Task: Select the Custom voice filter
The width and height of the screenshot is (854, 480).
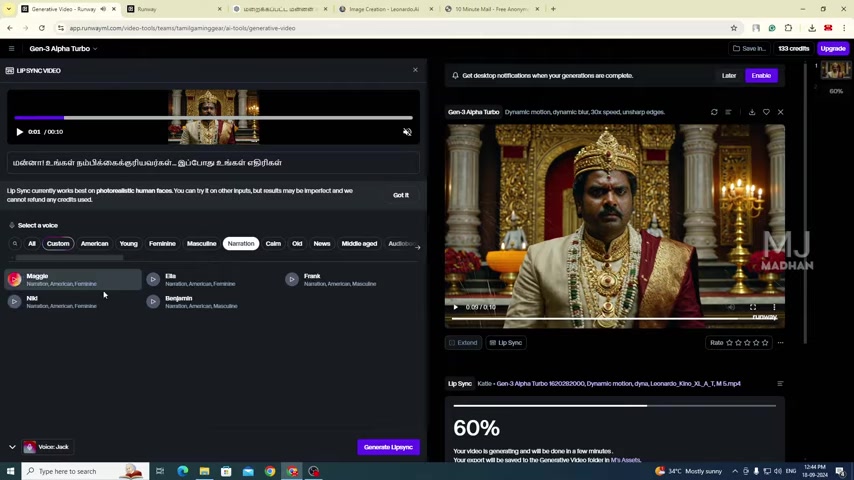Action: pyautogui.click(x=58, y=244)
